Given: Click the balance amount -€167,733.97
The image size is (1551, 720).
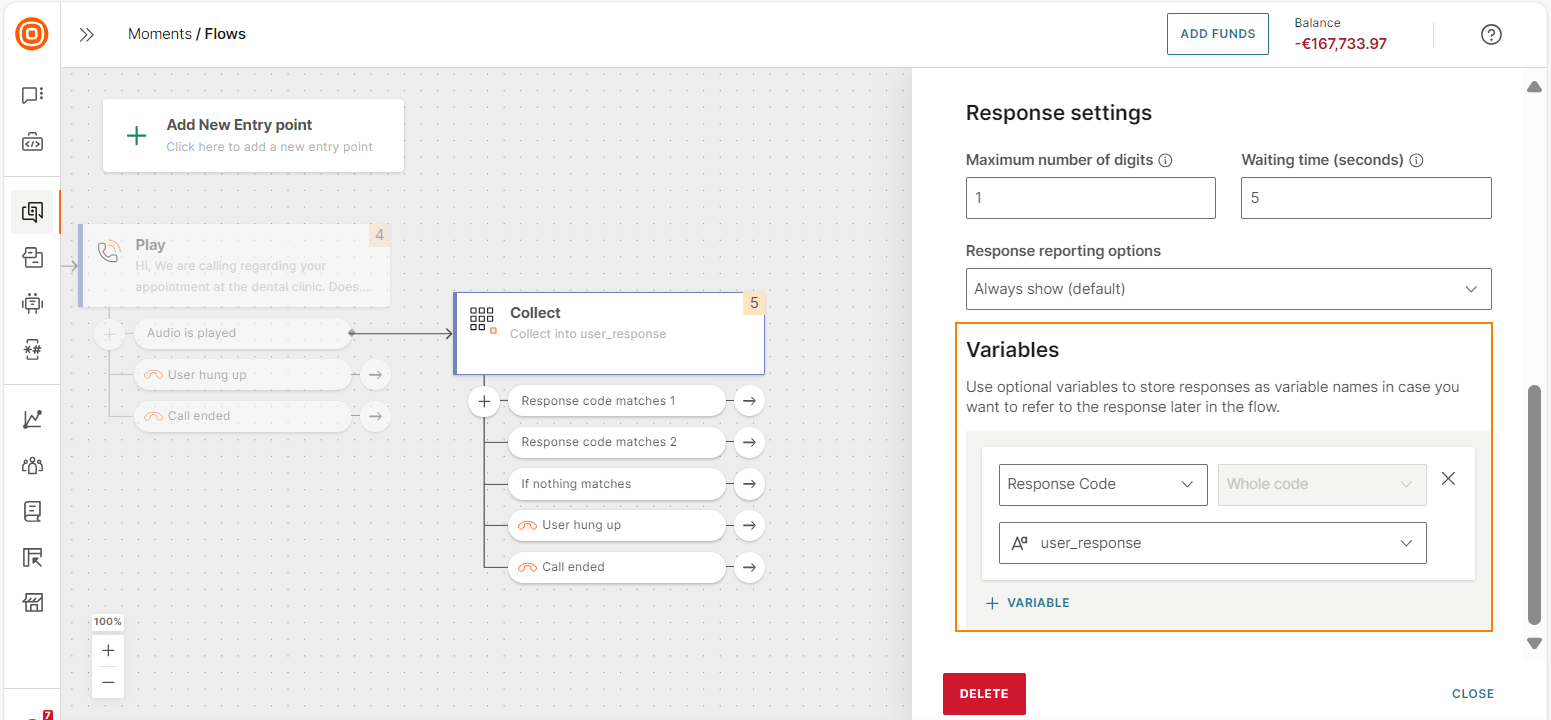Looking at the screenshot, I should [x=1340, y=43].
